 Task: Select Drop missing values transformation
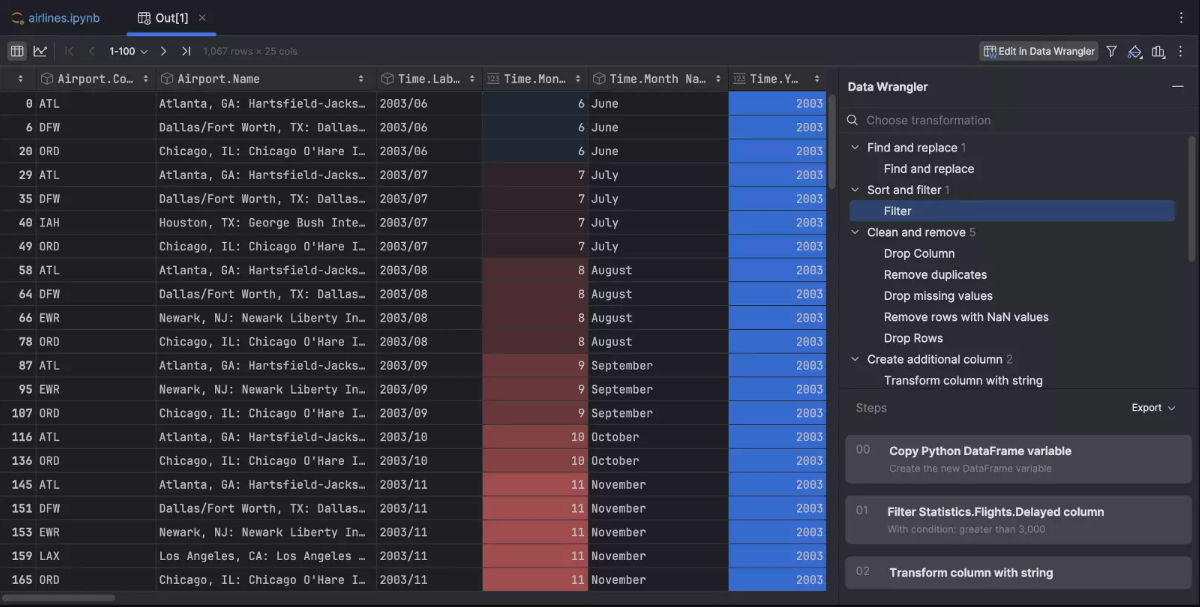point(938,296)
